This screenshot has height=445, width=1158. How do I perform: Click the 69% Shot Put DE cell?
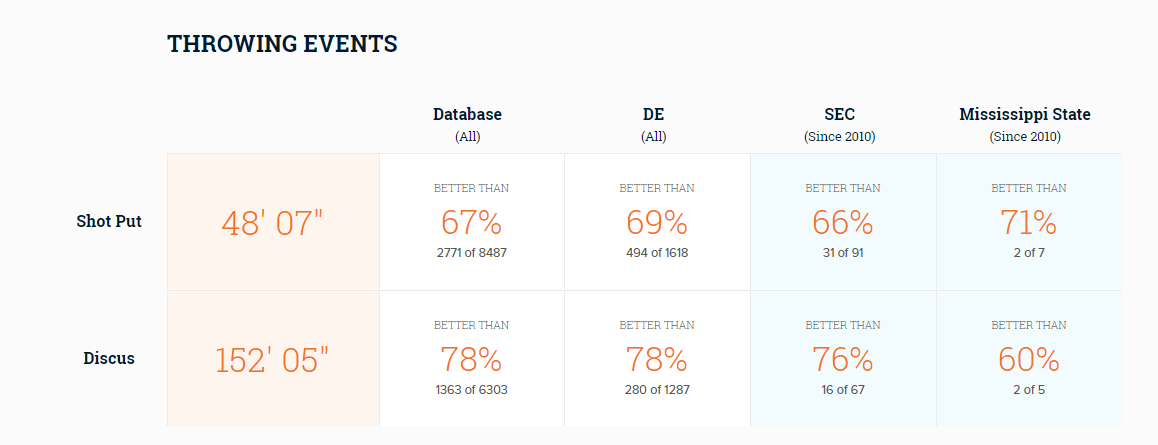point(657,222)
